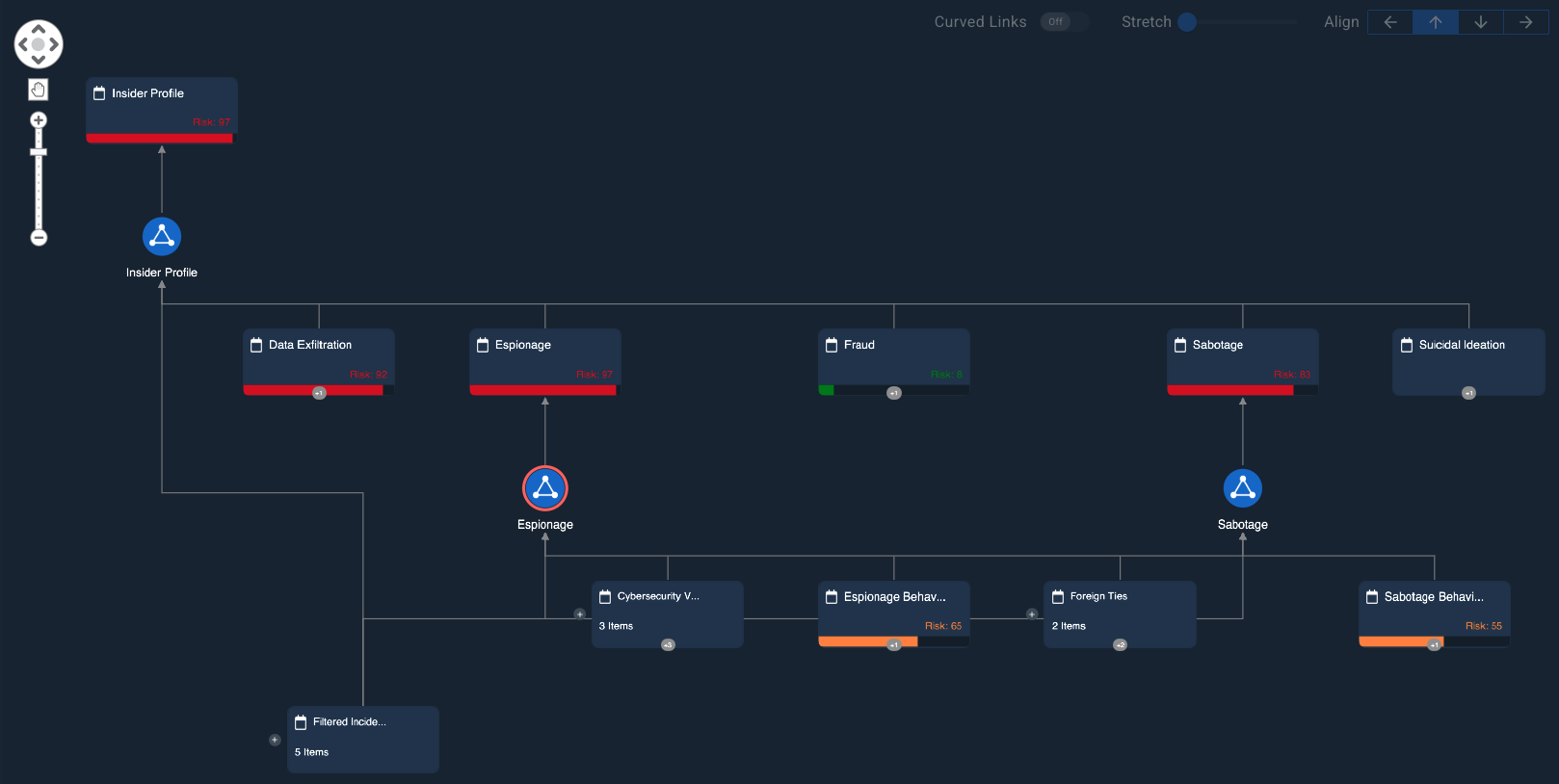
Task: Select the up arrow alignment option
Action: pos(1435,22)
